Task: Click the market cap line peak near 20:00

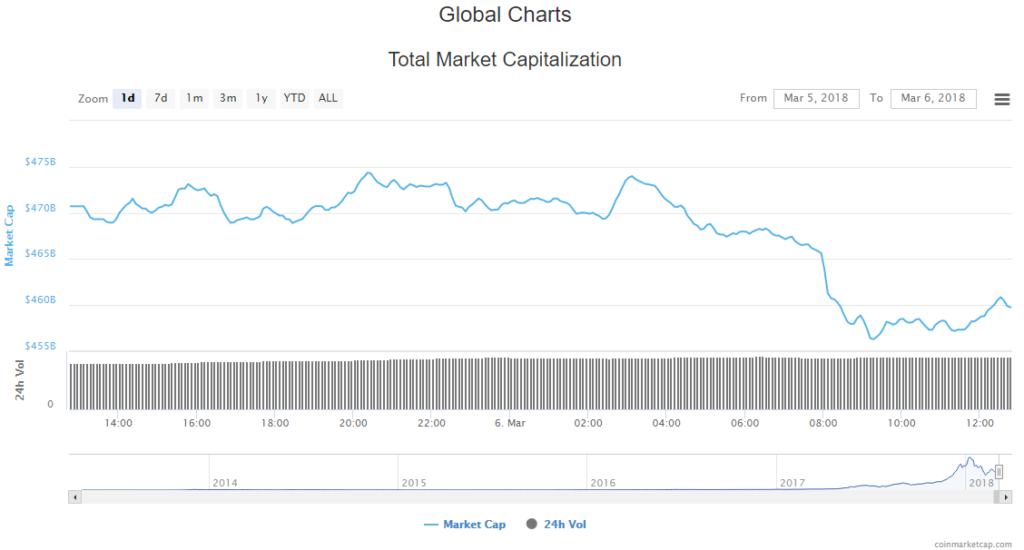Action: (368, 173)
